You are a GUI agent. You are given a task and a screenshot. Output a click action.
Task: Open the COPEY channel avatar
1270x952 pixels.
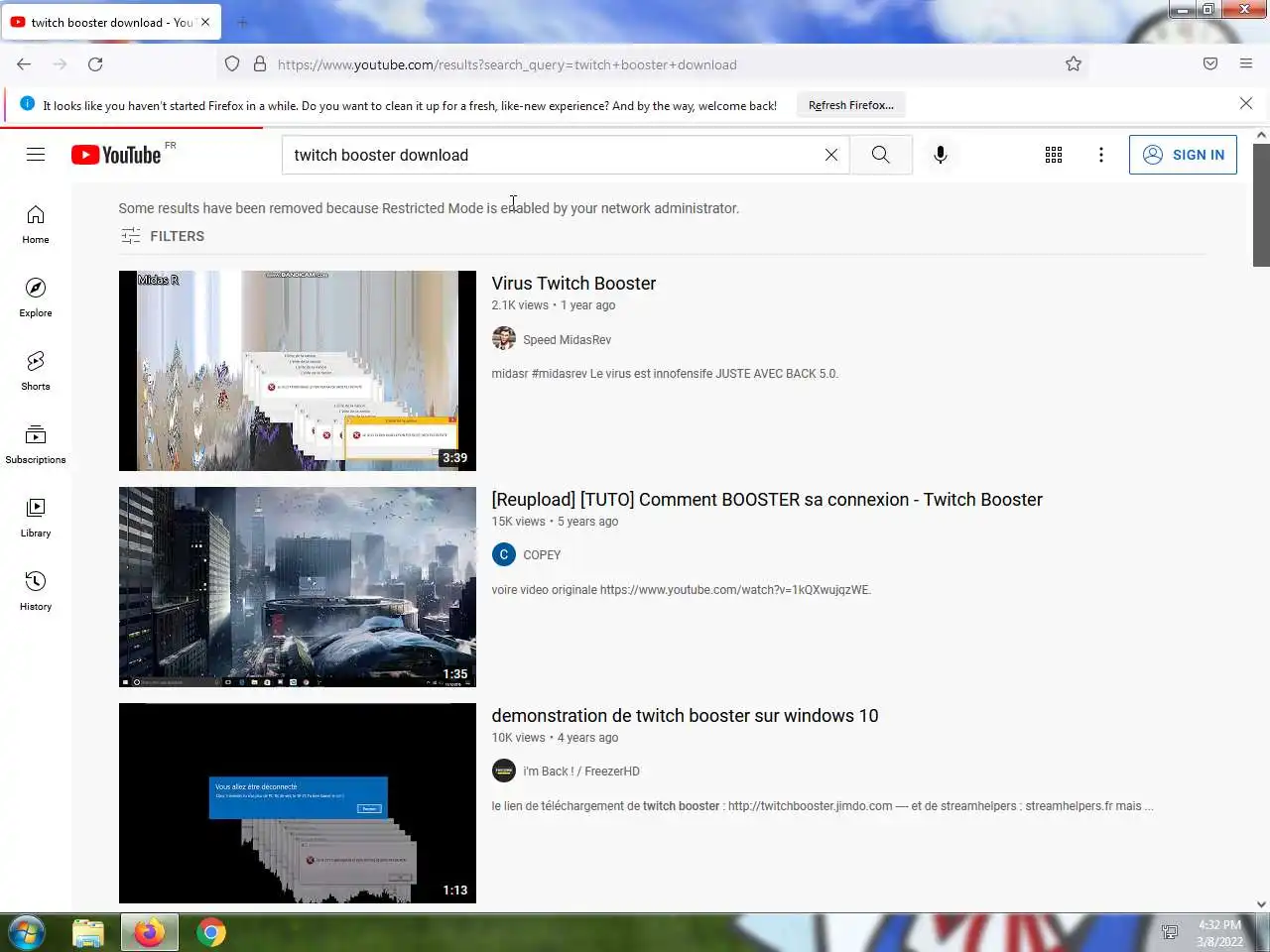pyautogui.click(x=504, y=554)
